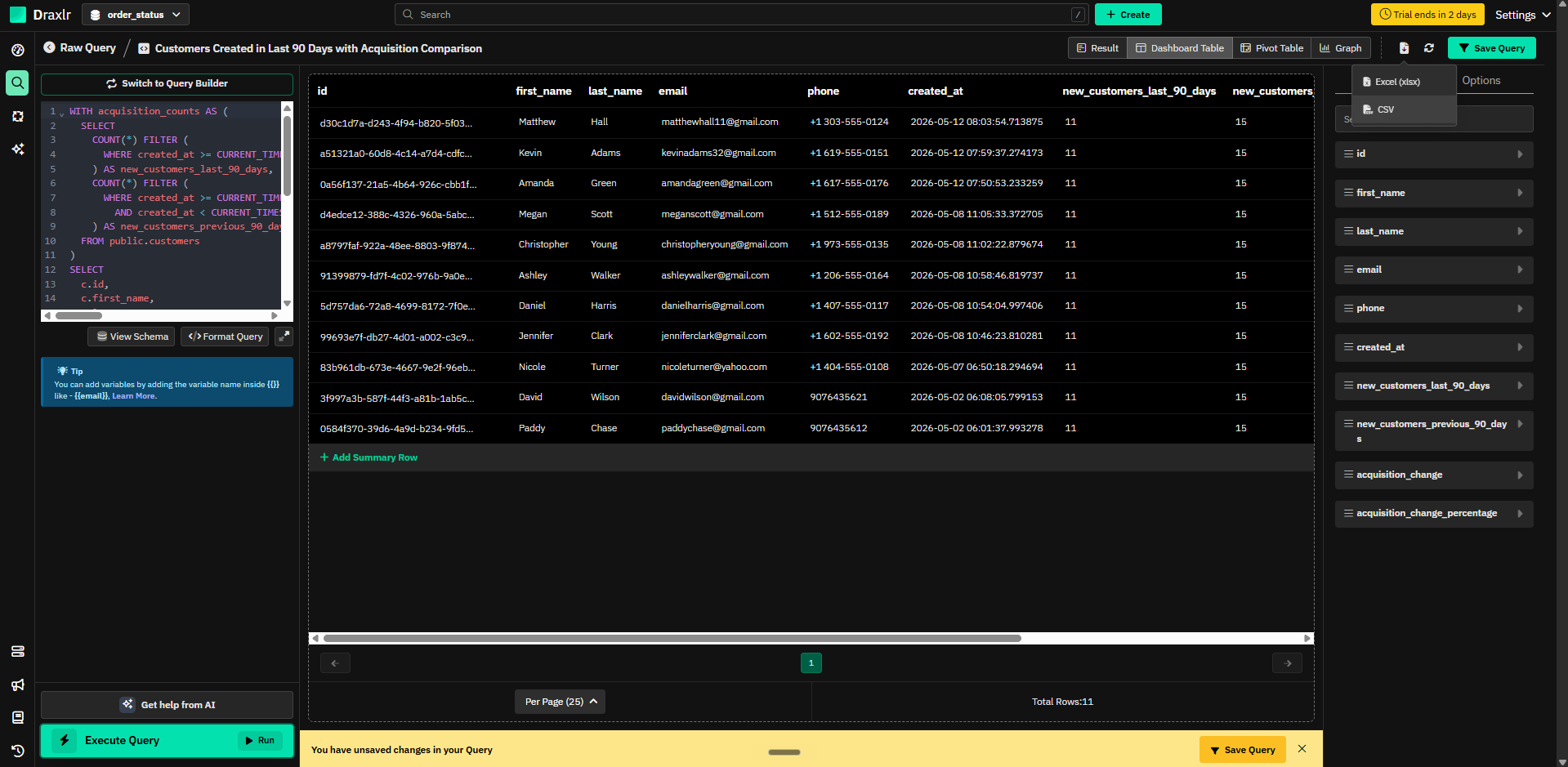Viewport: 1568px width, 767px height.
Task: Expand the last_name column options
Action: [1520, 231]
